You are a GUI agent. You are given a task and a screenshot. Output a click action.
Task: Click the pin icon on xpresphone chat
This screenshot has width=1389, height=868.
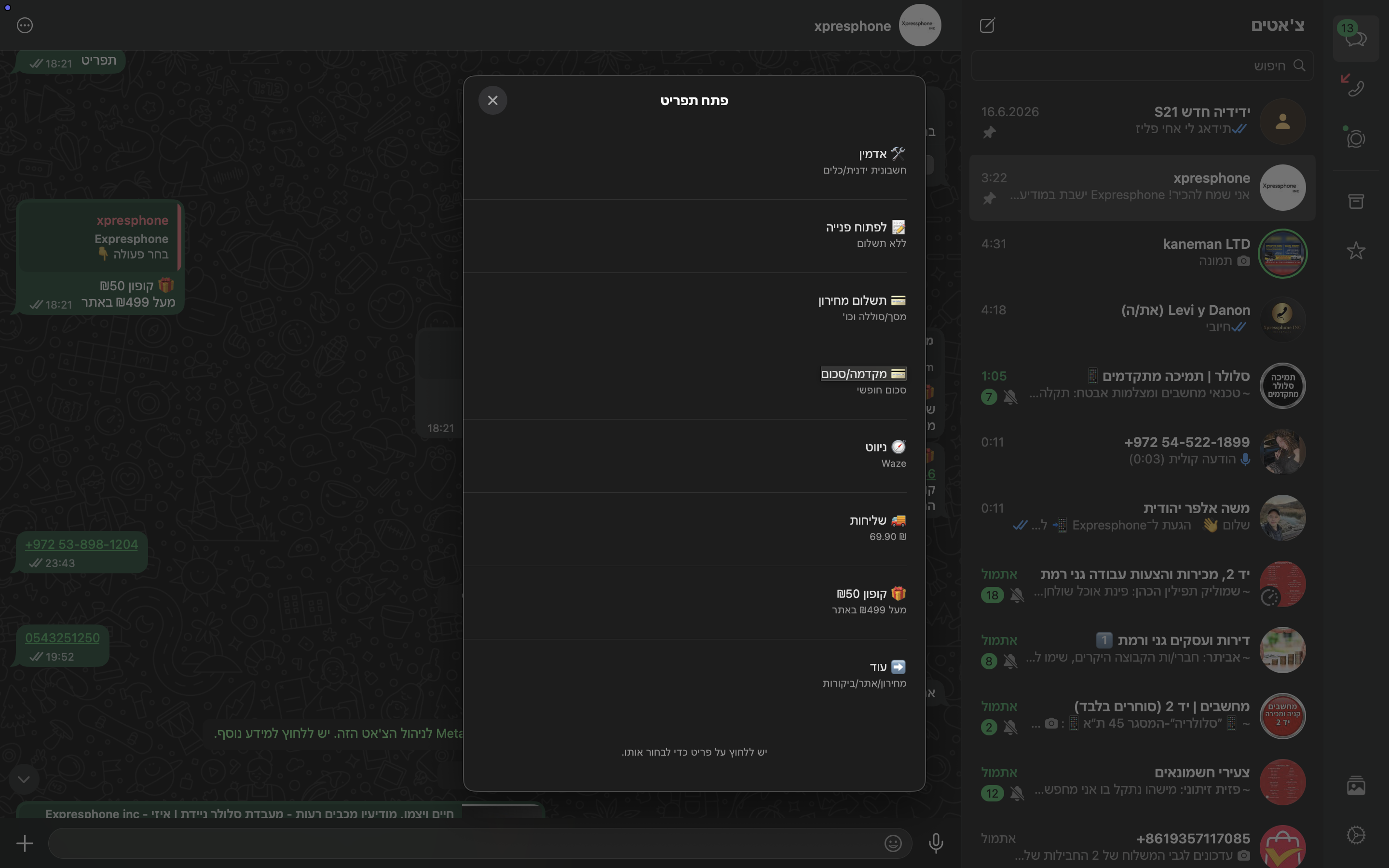pyautogui.click(x=989, y=199)
